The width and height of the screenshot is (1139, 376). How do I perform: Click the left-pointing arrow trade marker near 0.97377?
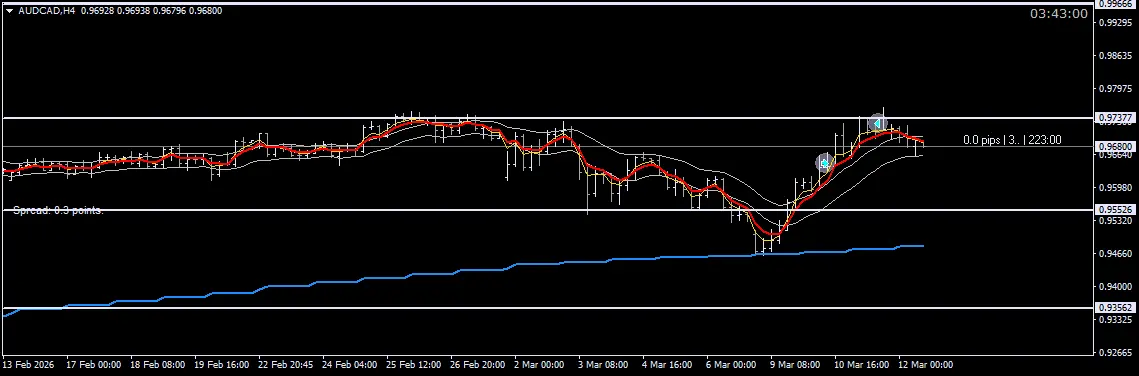pyautogui.click(x=877, y=123)
